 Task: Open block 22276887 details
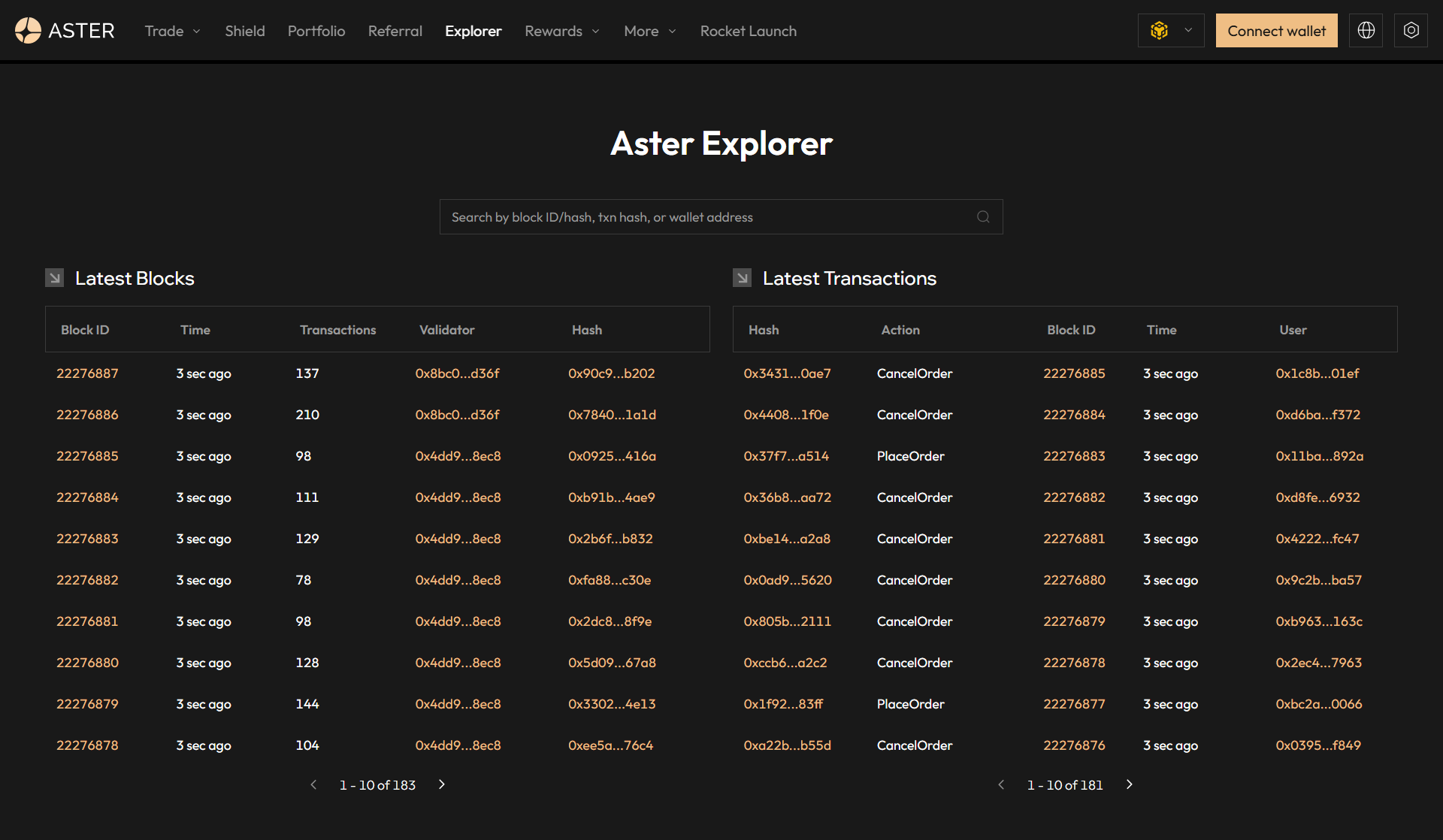click(87, 373)
